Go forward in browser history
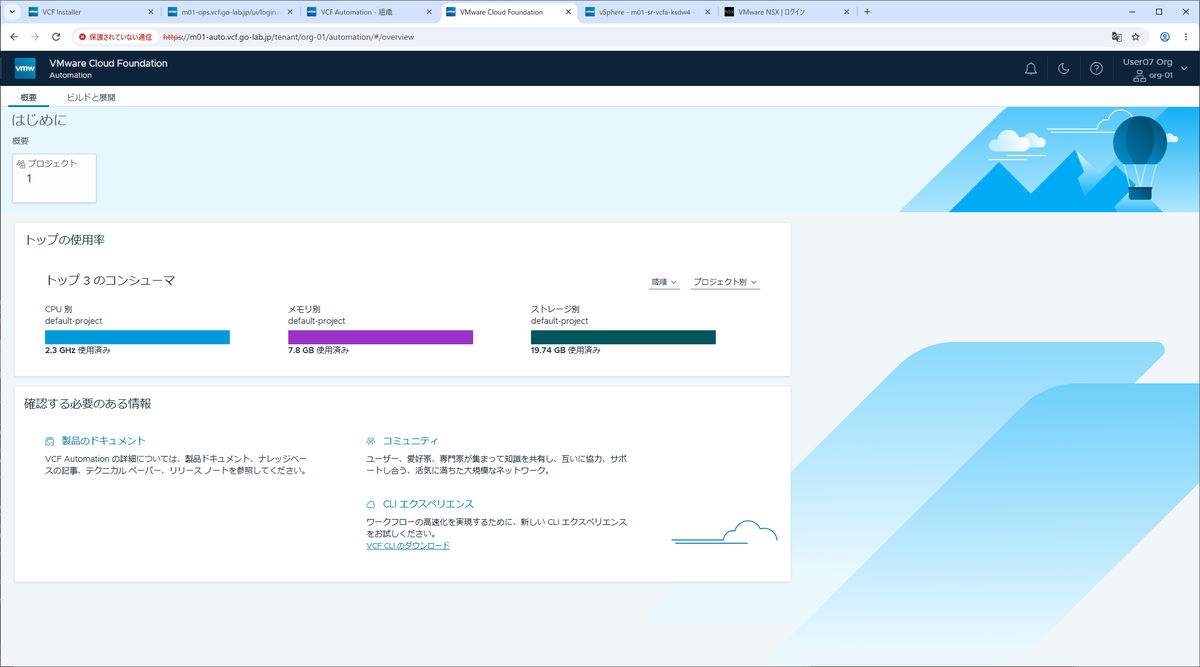 pos(35,36)
